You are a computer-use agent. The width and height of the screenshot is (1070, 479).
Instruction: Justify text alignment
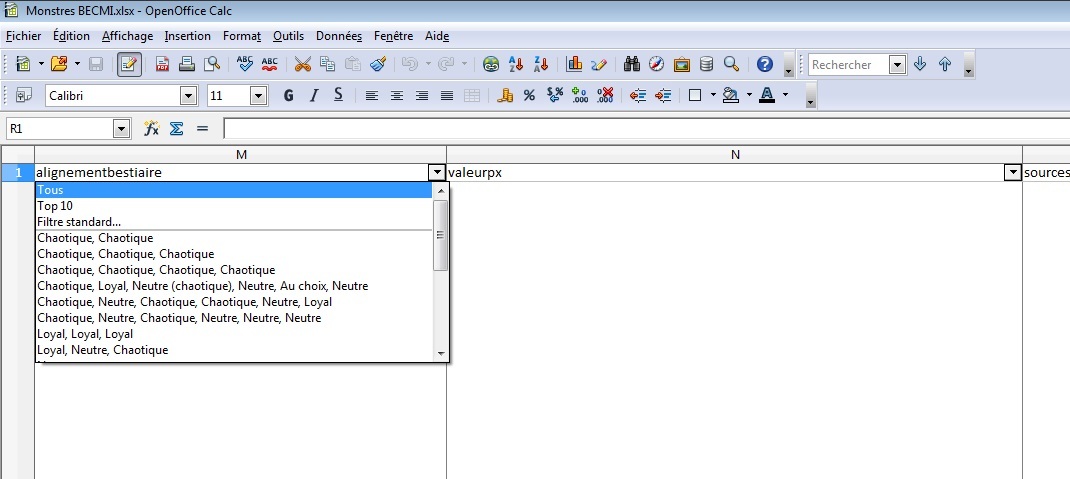[x=447, y=96]
